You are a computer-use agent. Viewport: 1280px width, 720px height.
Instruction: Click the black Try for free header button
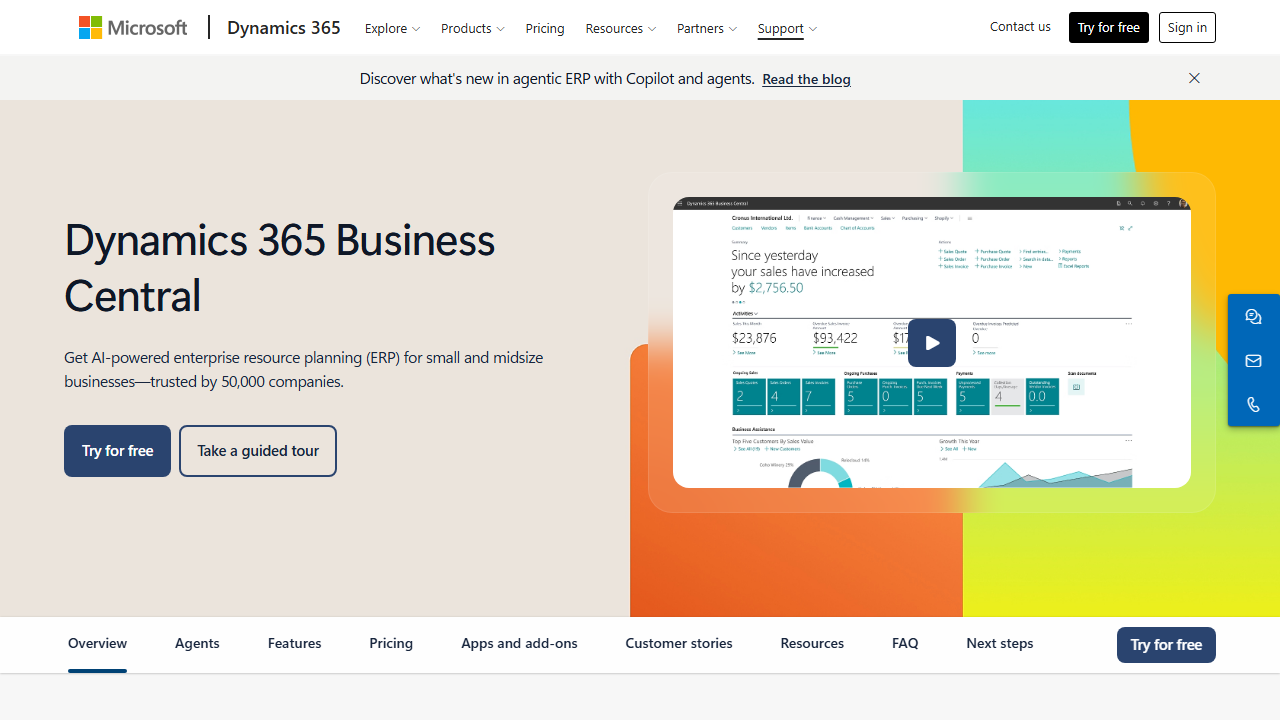pos(1109,28)
